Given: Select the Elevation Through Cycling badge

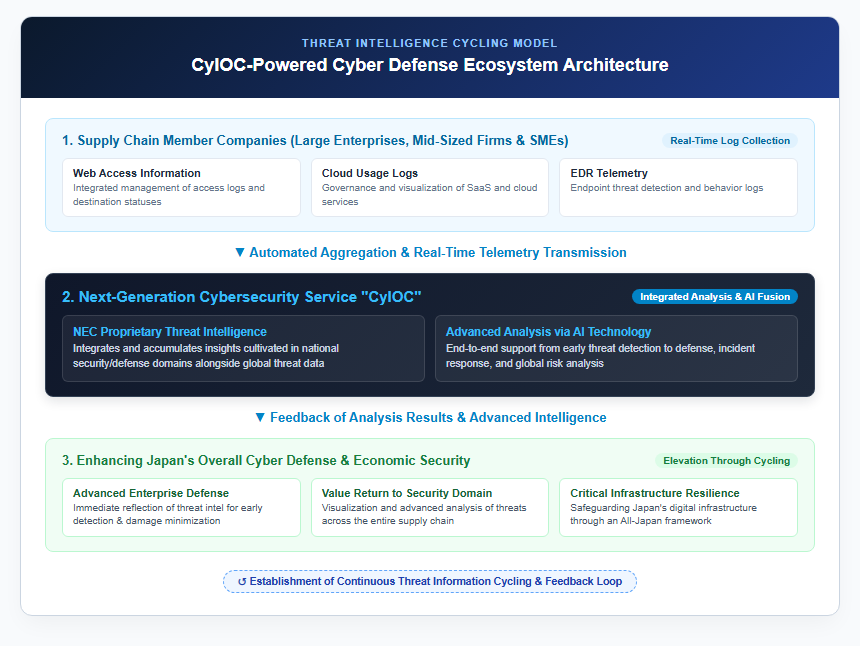Looking at the screenshot, I should (727, 461).
